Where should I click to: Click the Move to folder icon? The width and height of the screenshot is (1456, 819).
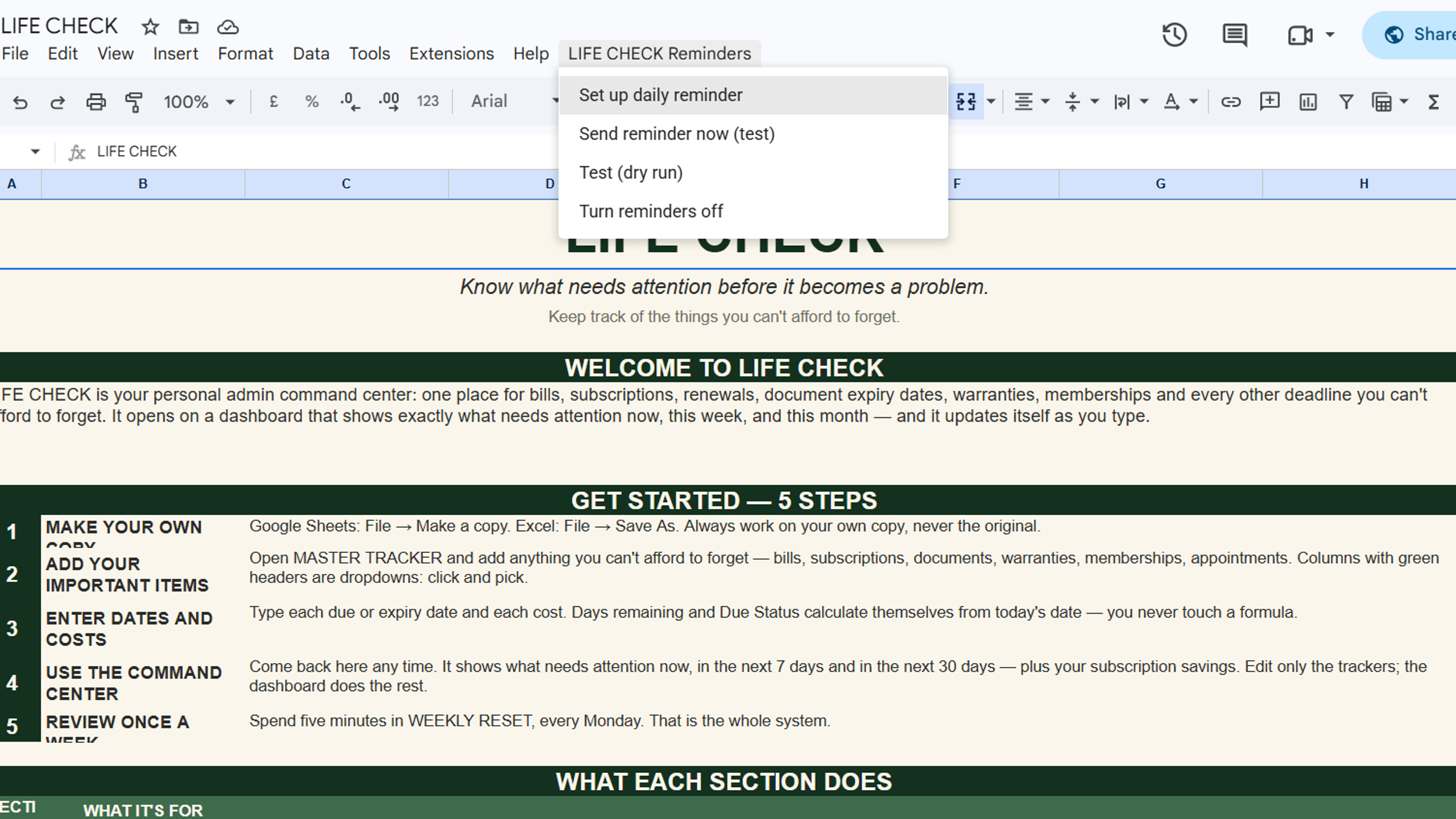click(188, 27)
